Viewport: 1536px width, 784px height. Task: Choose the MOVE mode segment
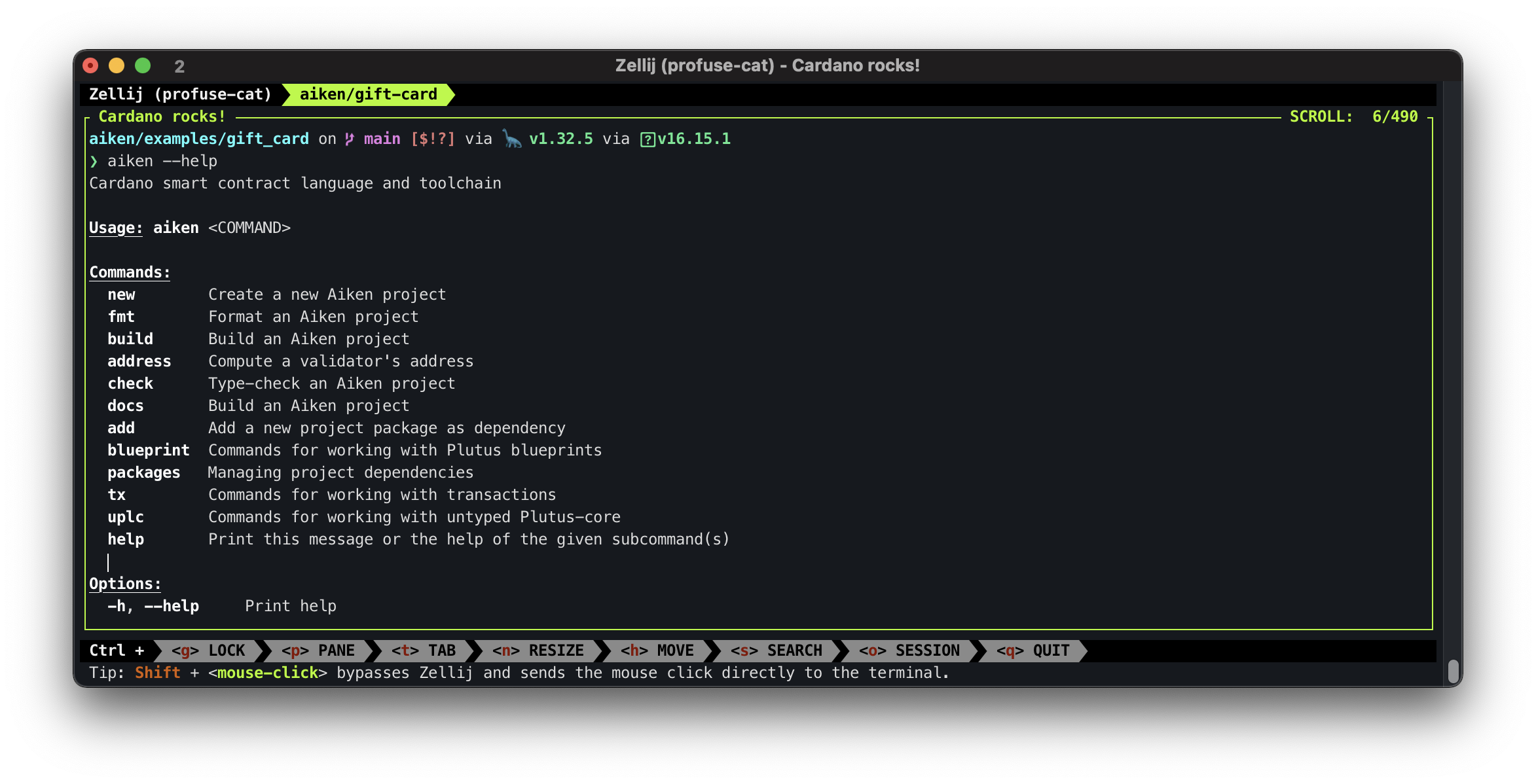tap(657, 650)
